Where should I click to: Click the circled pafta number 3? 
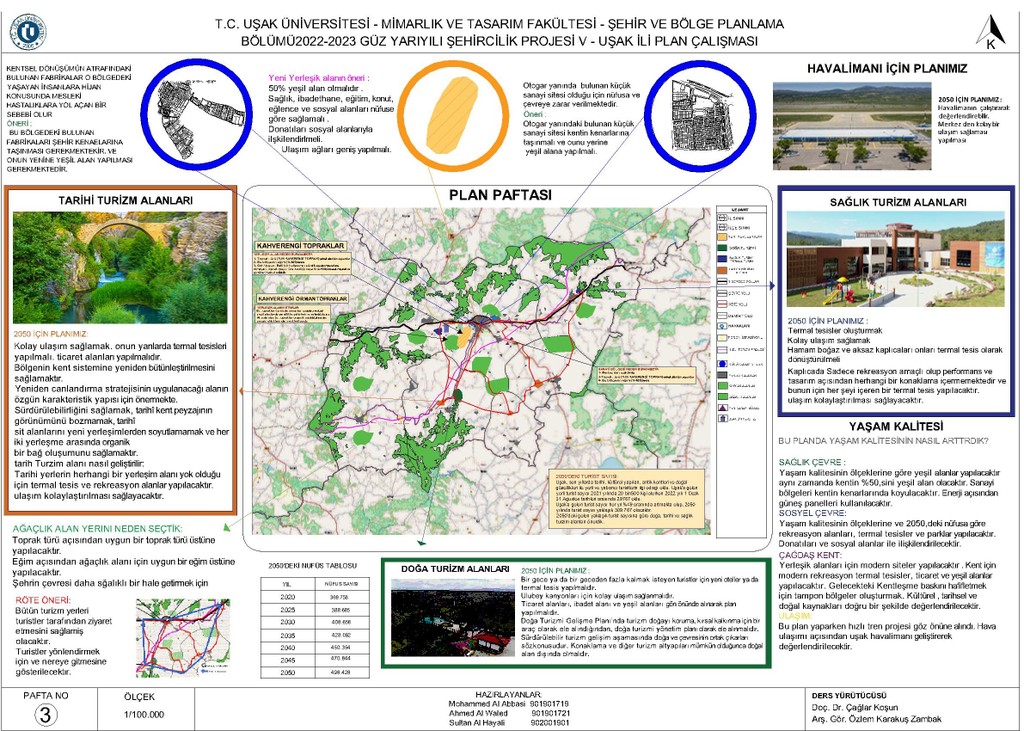tap(45, 715)
